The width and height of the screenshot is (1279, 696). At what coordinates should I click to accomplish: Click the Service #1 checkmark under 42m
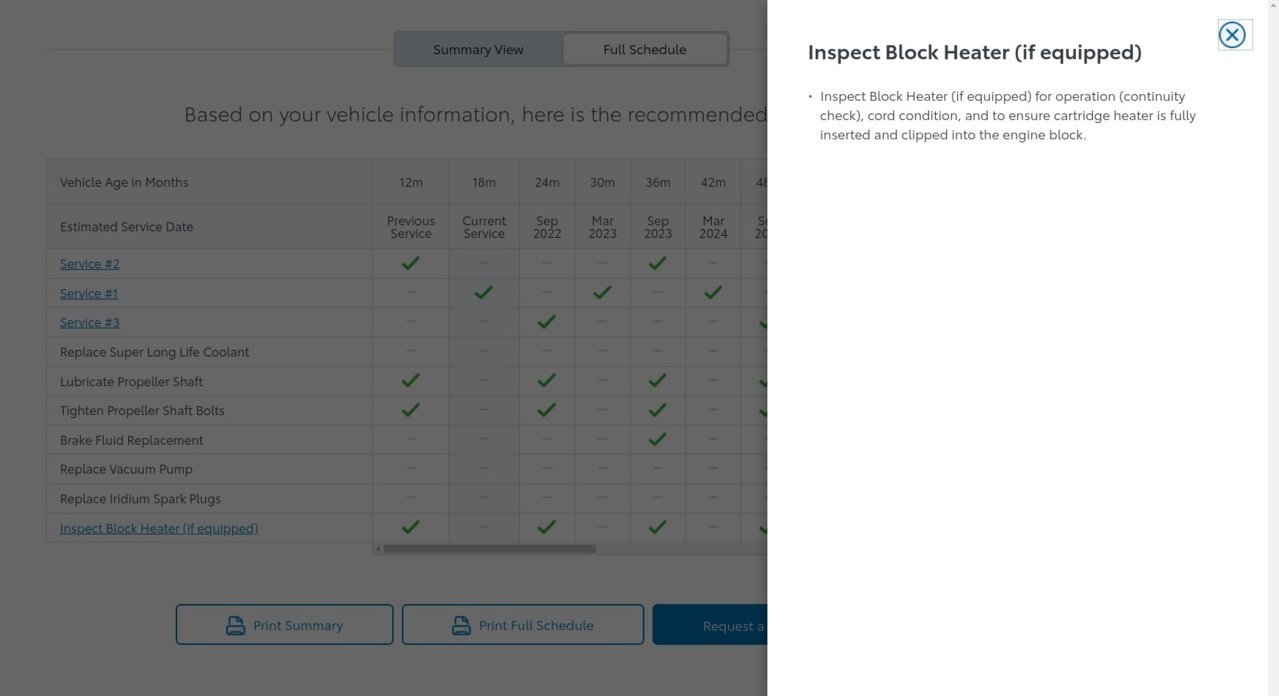(713, 292)
